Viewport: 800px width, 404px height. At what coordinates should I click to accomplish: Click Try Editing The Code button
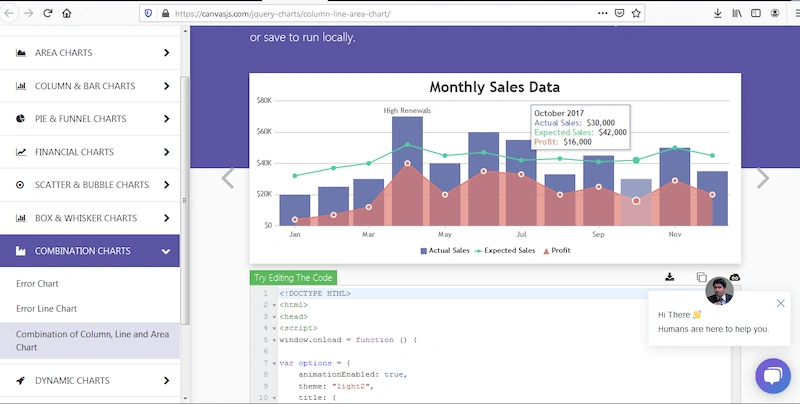(x=293, y=278)
